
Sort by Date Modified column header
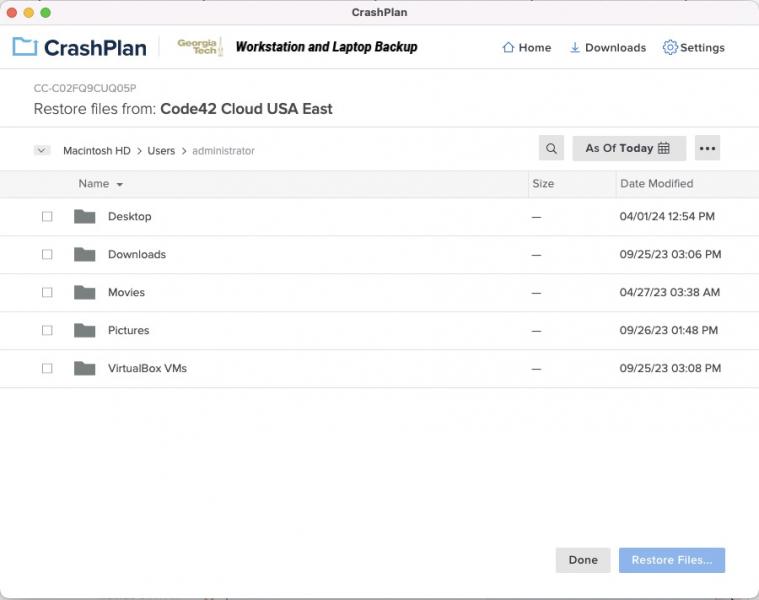[x=656, y=184]
